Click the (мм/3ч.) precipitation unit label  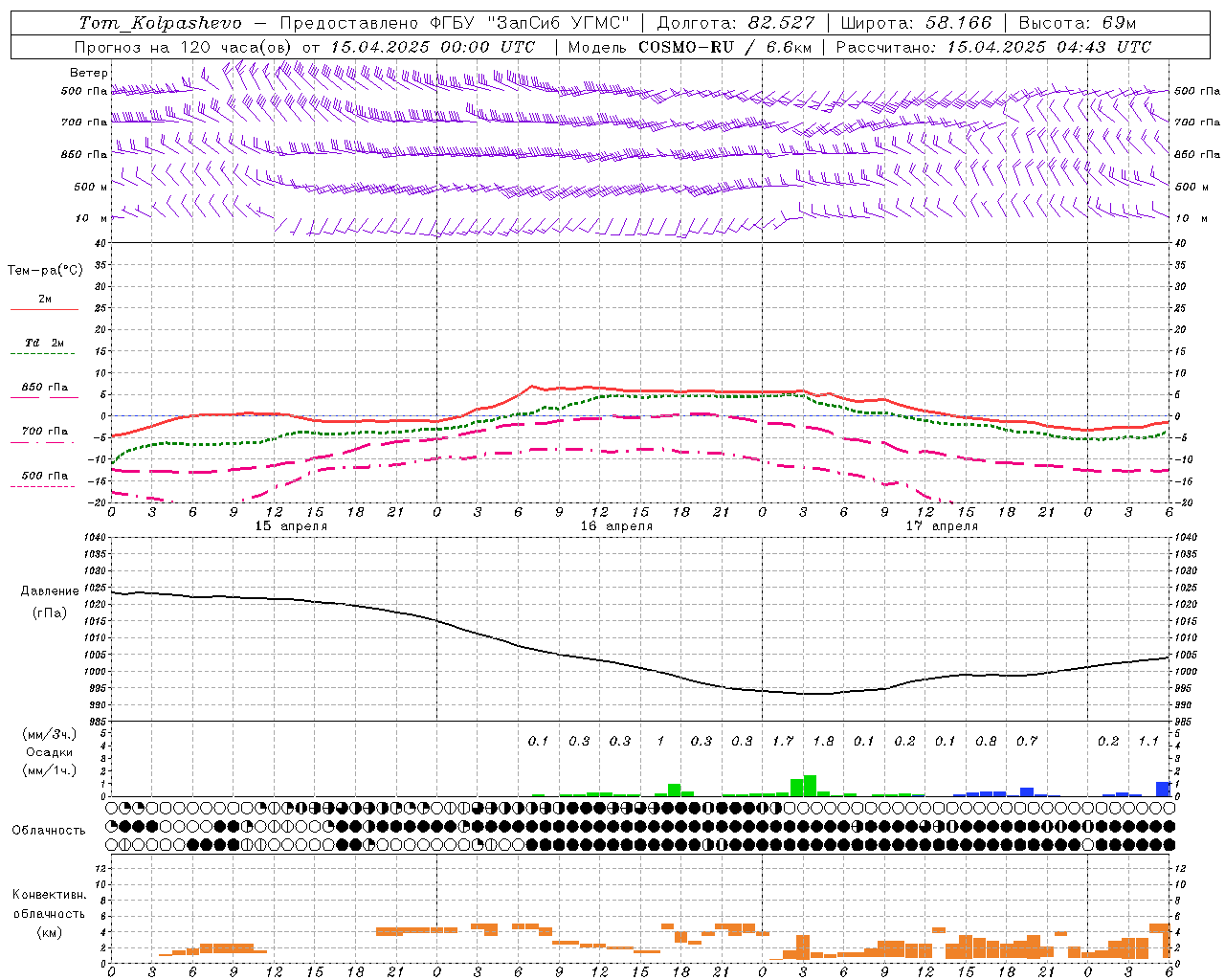tap(50, 734)
